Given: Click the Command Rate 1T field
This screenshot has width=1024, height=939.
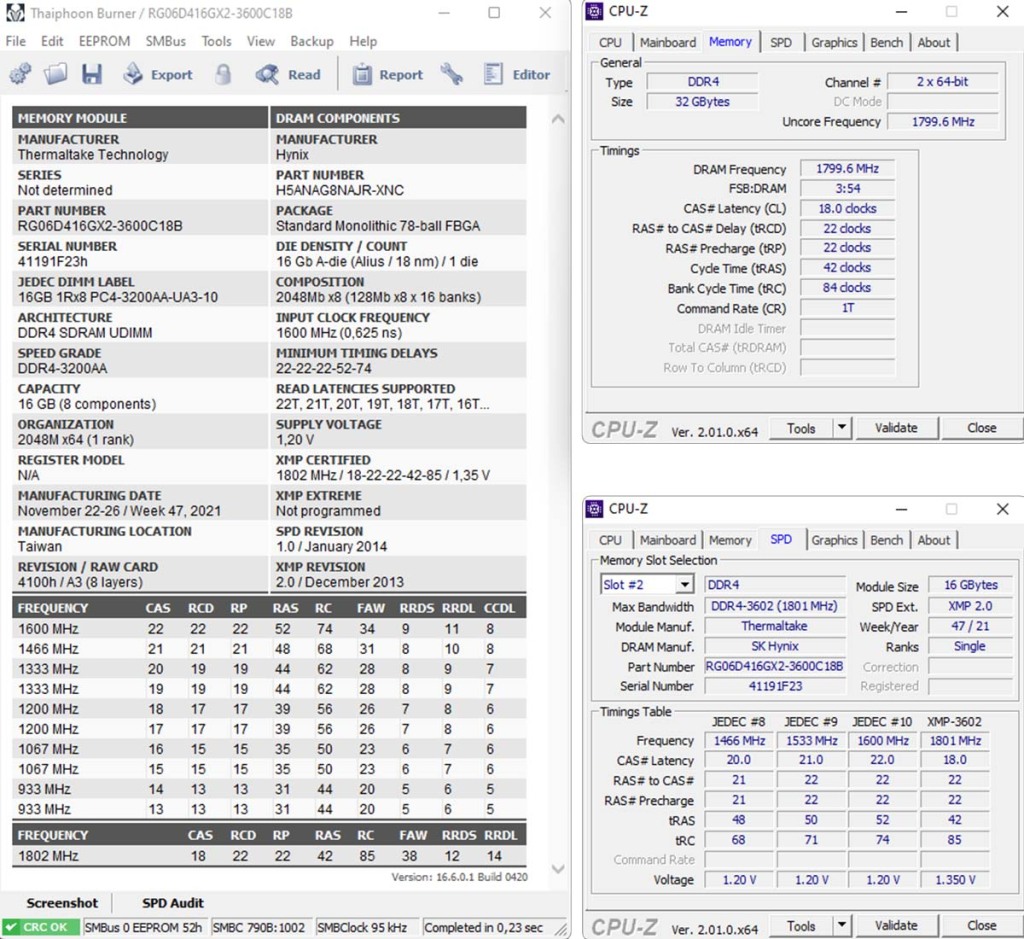Looking at the screenshot, I should pyautogui.click(x=847, y=308).
